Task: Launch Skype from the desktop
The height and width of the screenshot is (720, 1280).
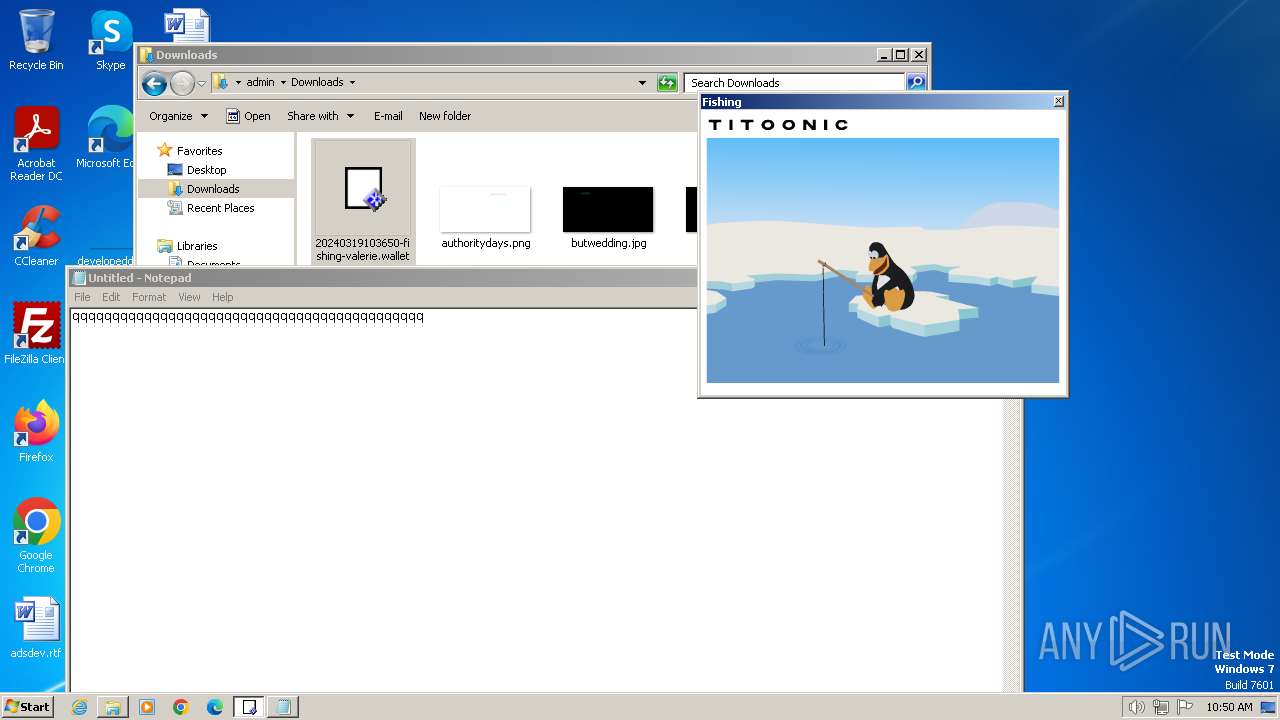Action: 110,40
